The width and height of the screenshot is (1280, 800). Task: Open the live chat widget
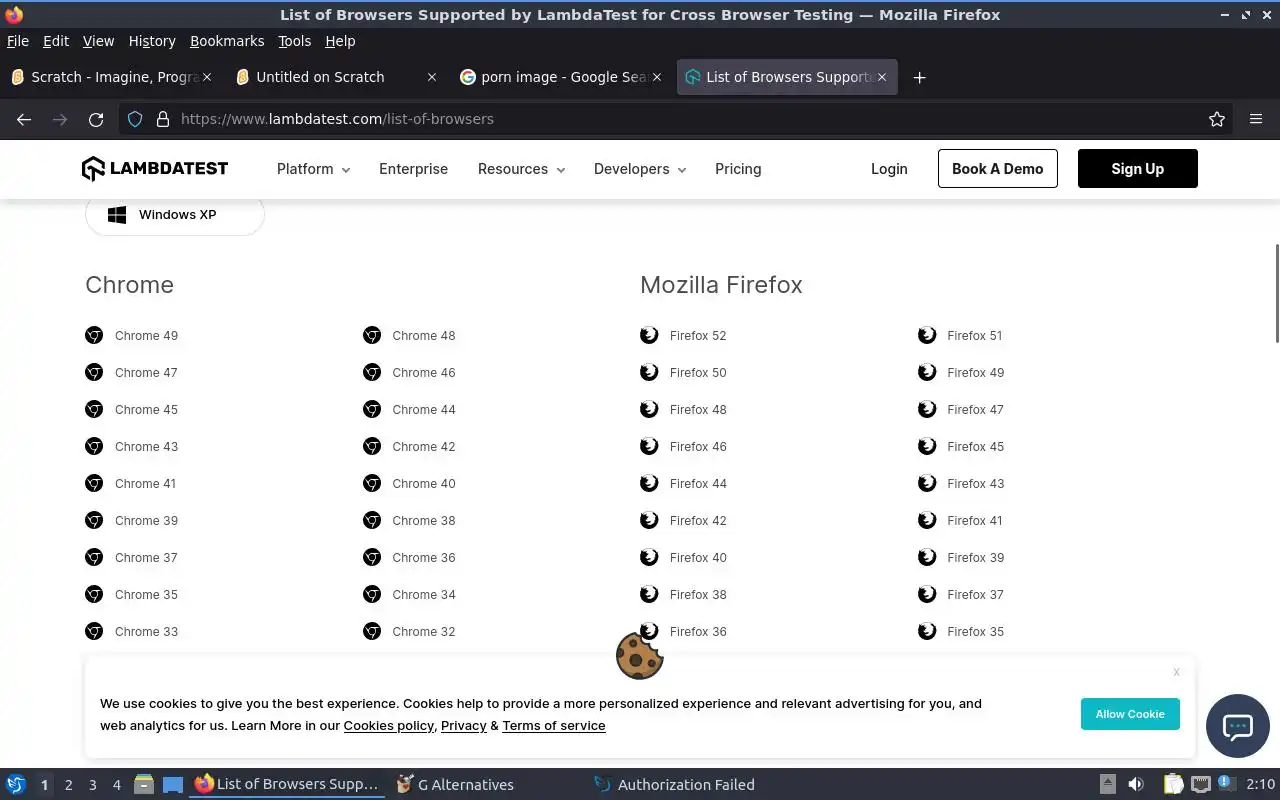click(1238, 726)
